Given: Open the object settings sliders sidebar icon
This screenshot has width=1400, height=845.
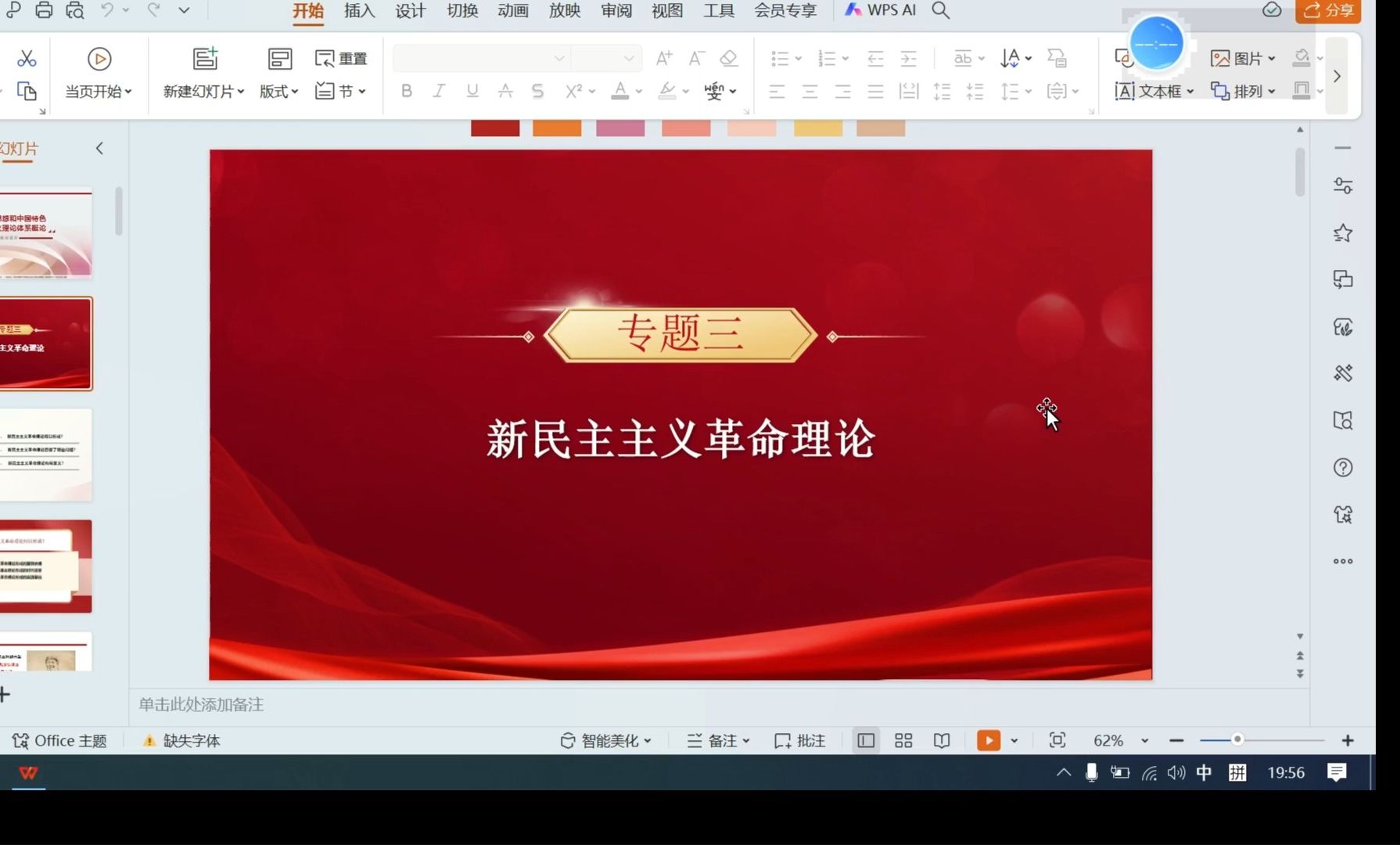Looking at the screenshot, I should pyautogui.click(x=1343, y=185).
